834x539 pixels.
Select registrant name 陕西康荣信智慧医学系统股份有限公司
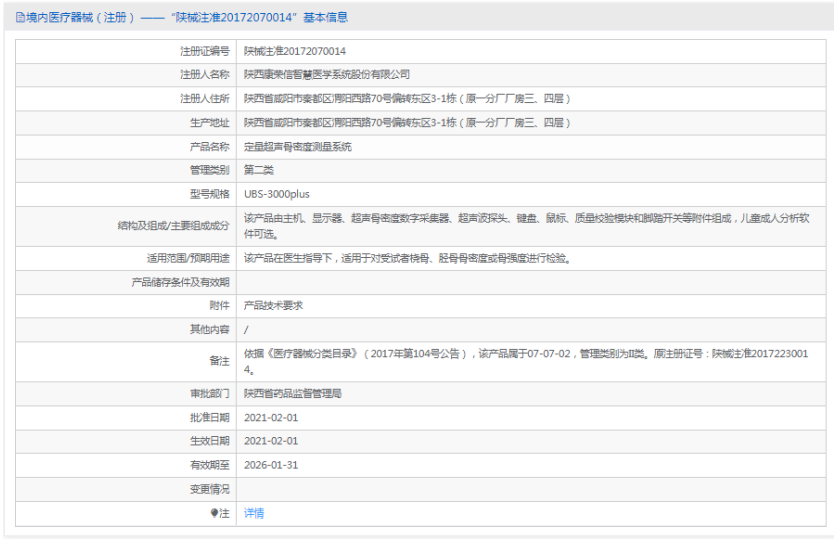(327, 75)
